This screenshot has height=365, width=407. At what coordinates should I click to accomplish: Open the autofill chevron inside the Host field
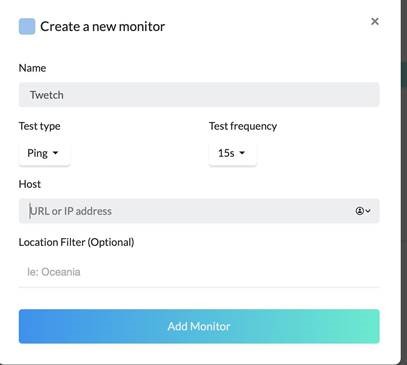[368, 211]
